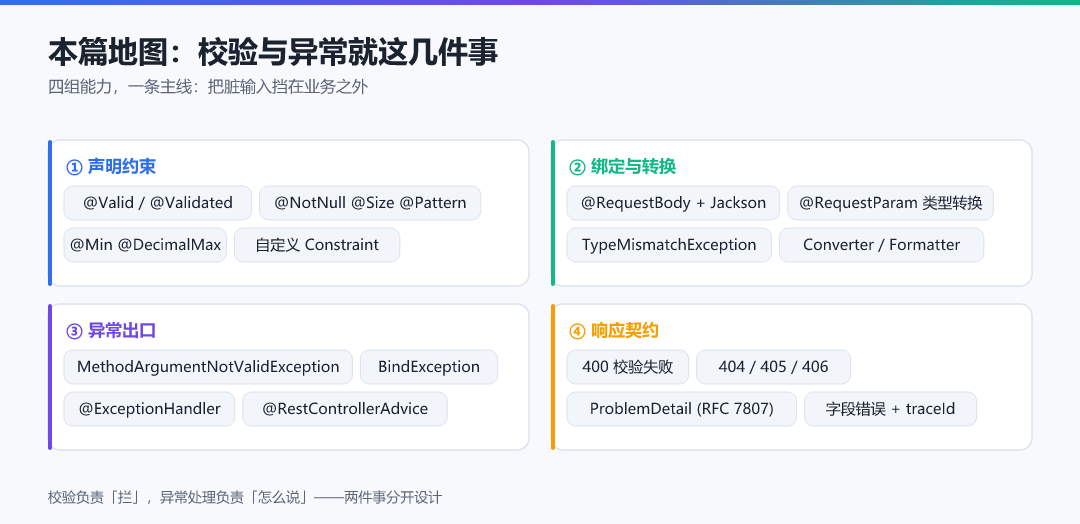This screenshot has height=524, width=1080.
Task: Select the 404 / 405 / 406 chip
Action: click(773, 367)
